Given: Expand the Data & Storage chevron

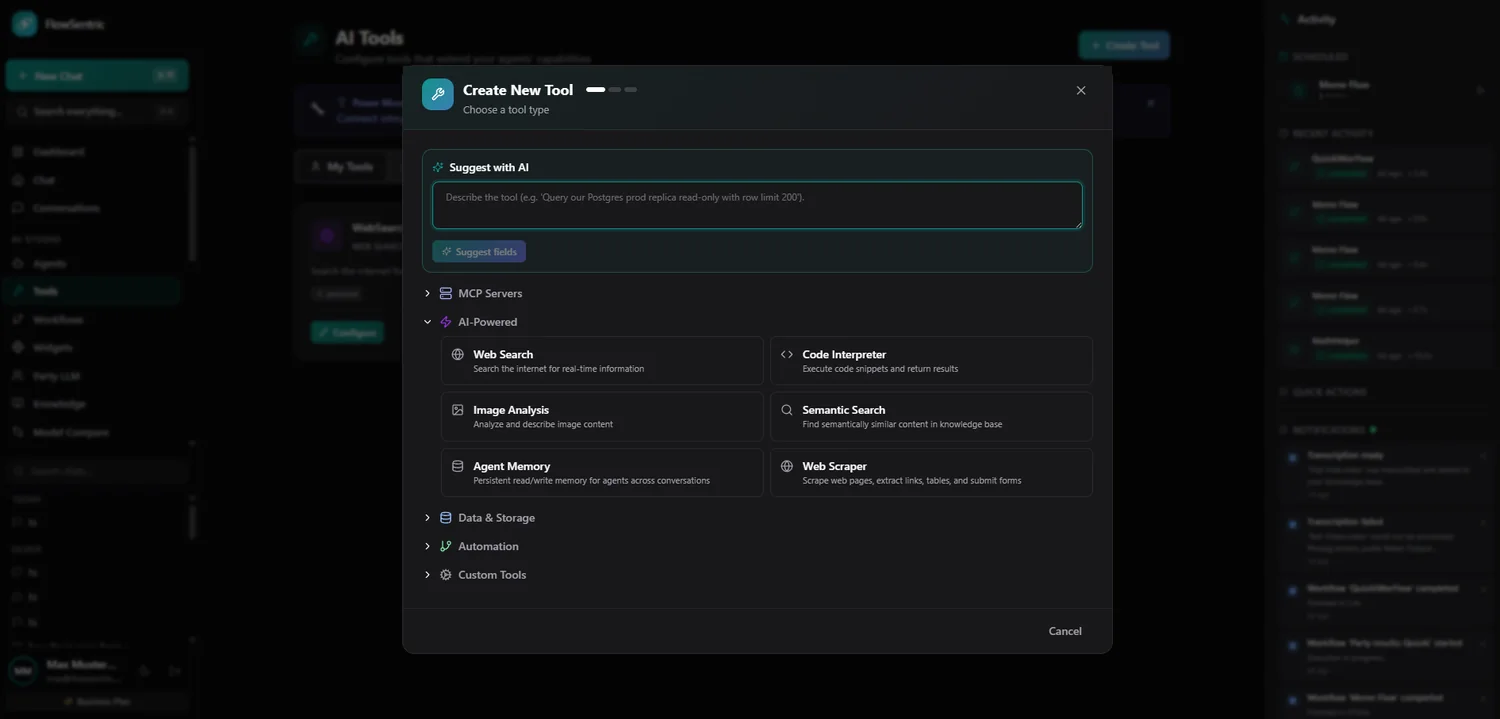Looking at the screenshot, I should click(x=427, y=518).
